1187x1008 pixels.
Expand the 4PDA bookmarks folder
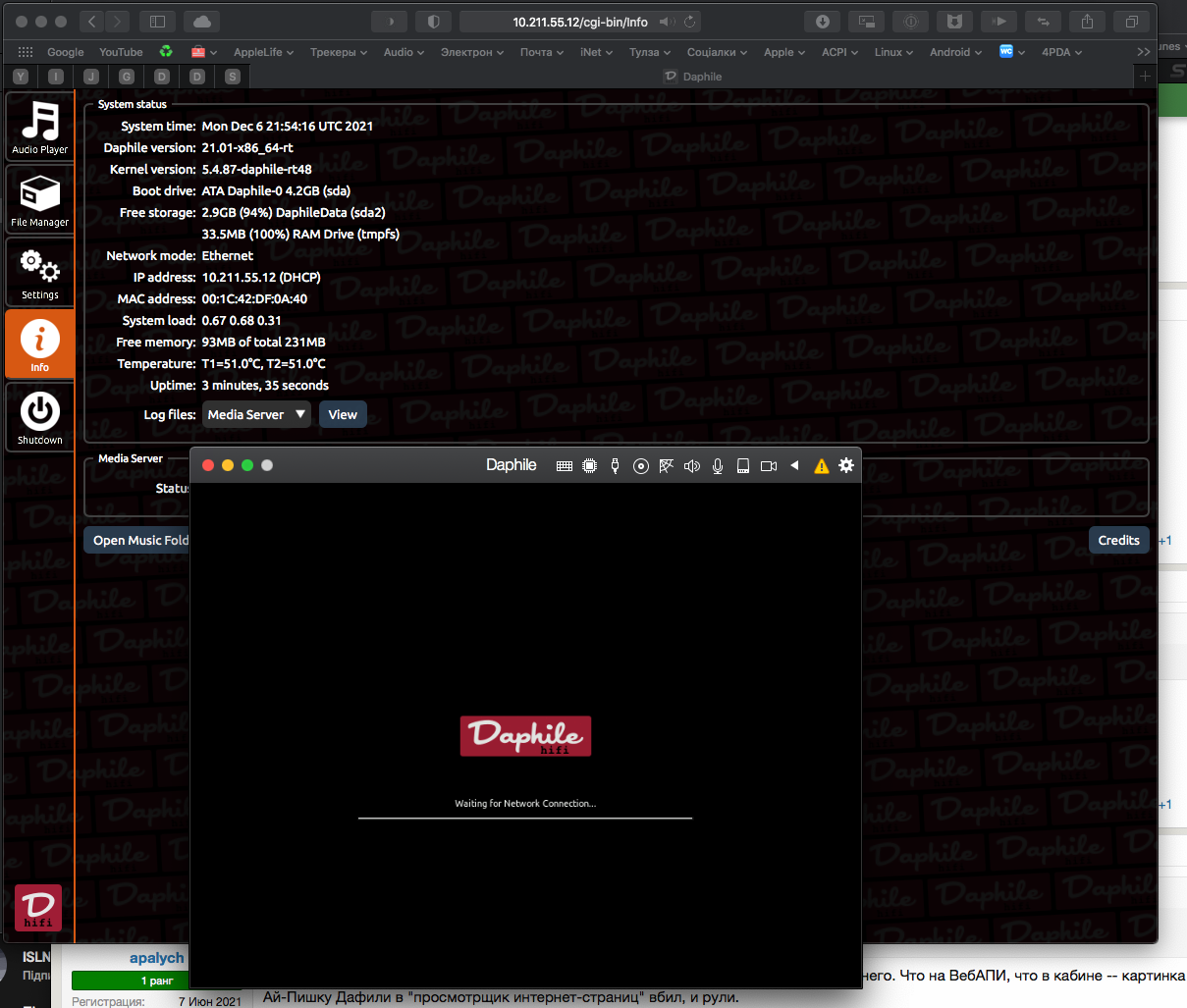coord(1061,52)
